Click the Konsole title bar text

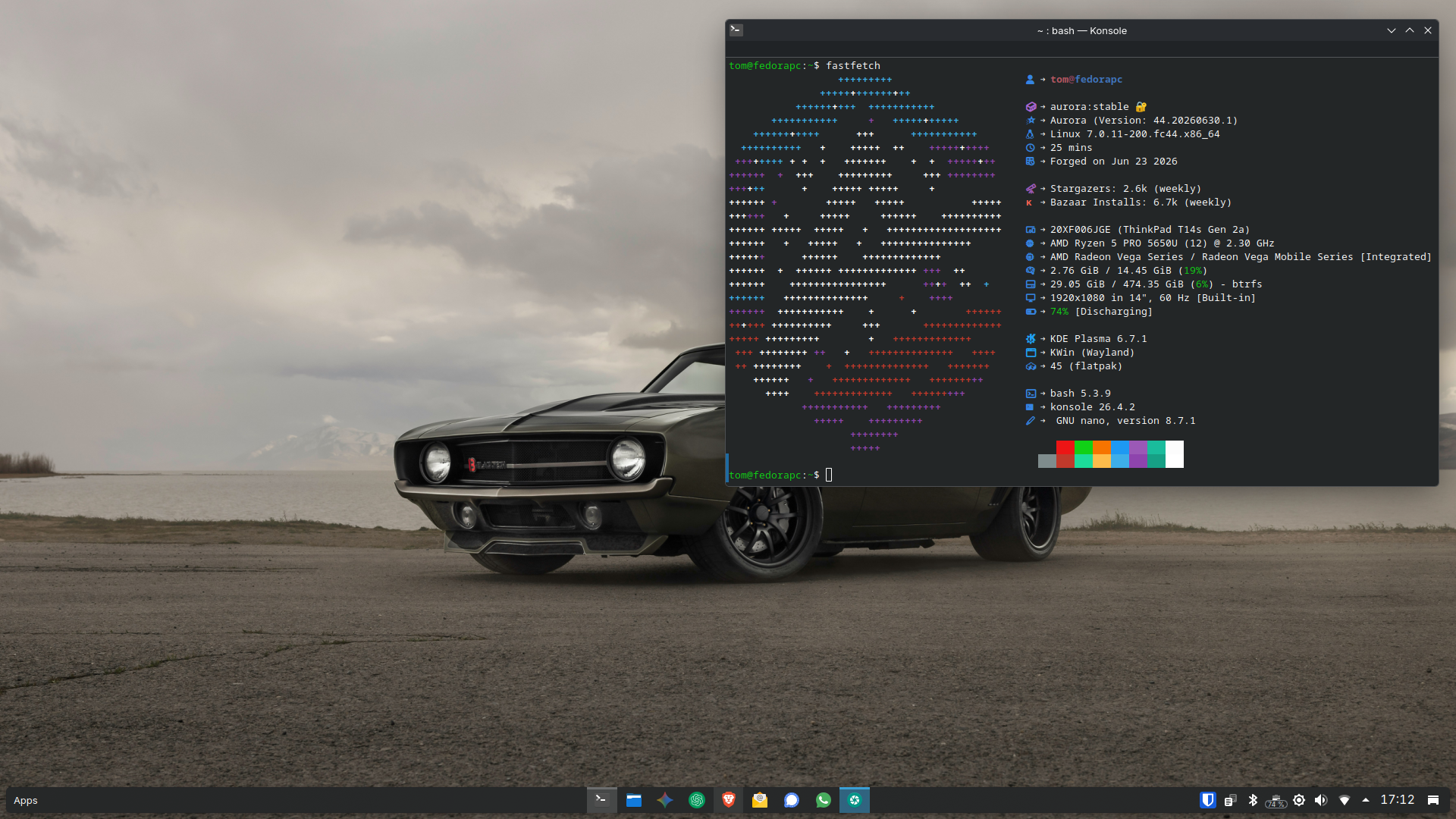pyautogui.click(x=1082, y=31)
